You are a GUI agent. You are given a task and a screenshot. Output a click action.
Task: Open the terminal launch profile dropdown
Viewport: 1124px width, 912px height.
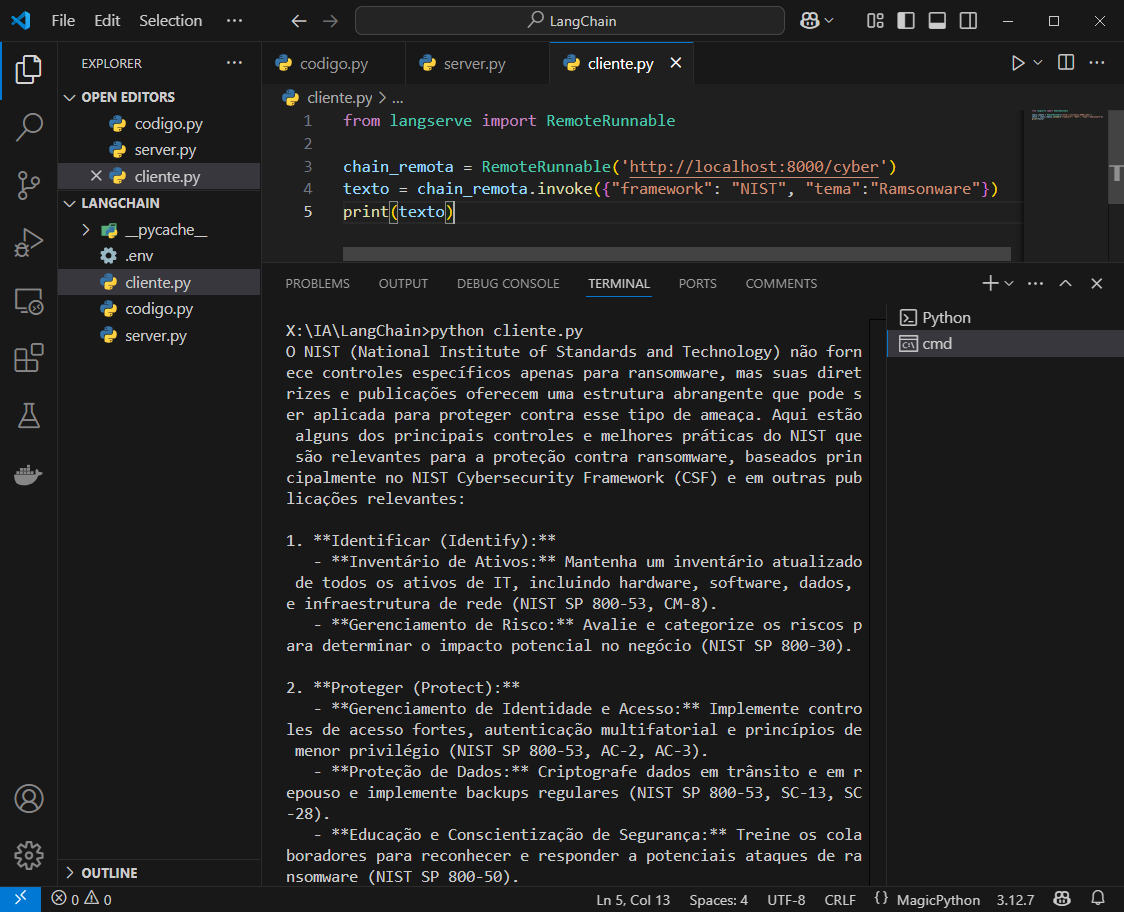tap(1009, 283)
